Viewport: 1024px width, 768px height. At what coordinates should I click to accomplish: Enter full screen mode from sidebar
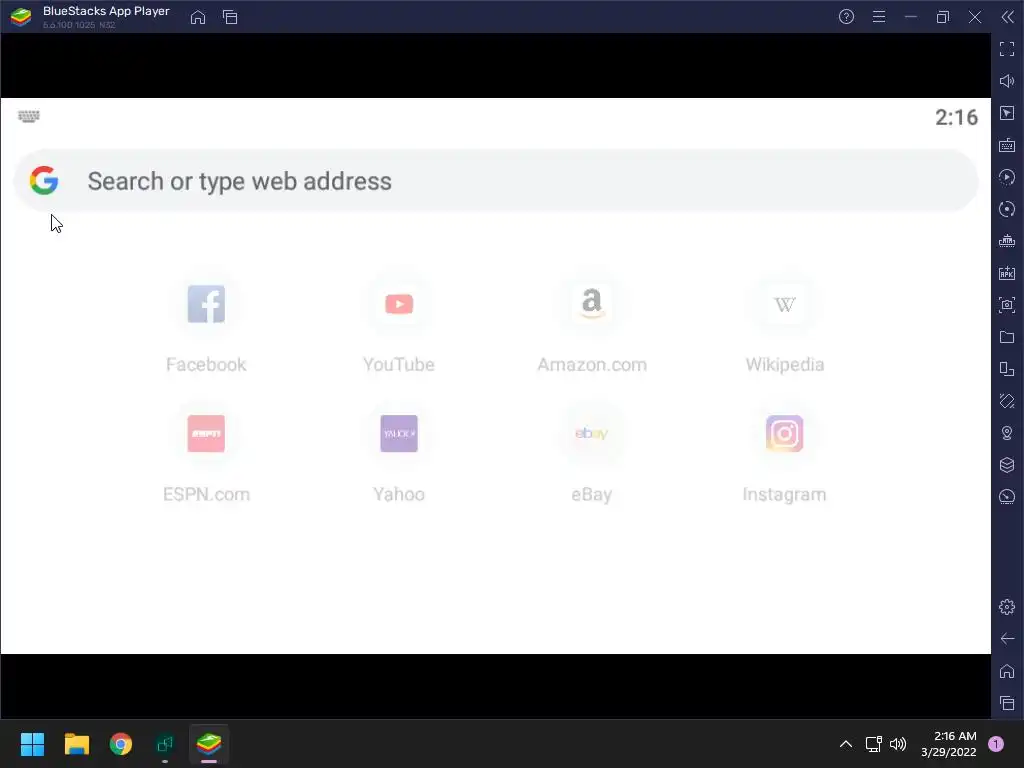pos(1007,49)
